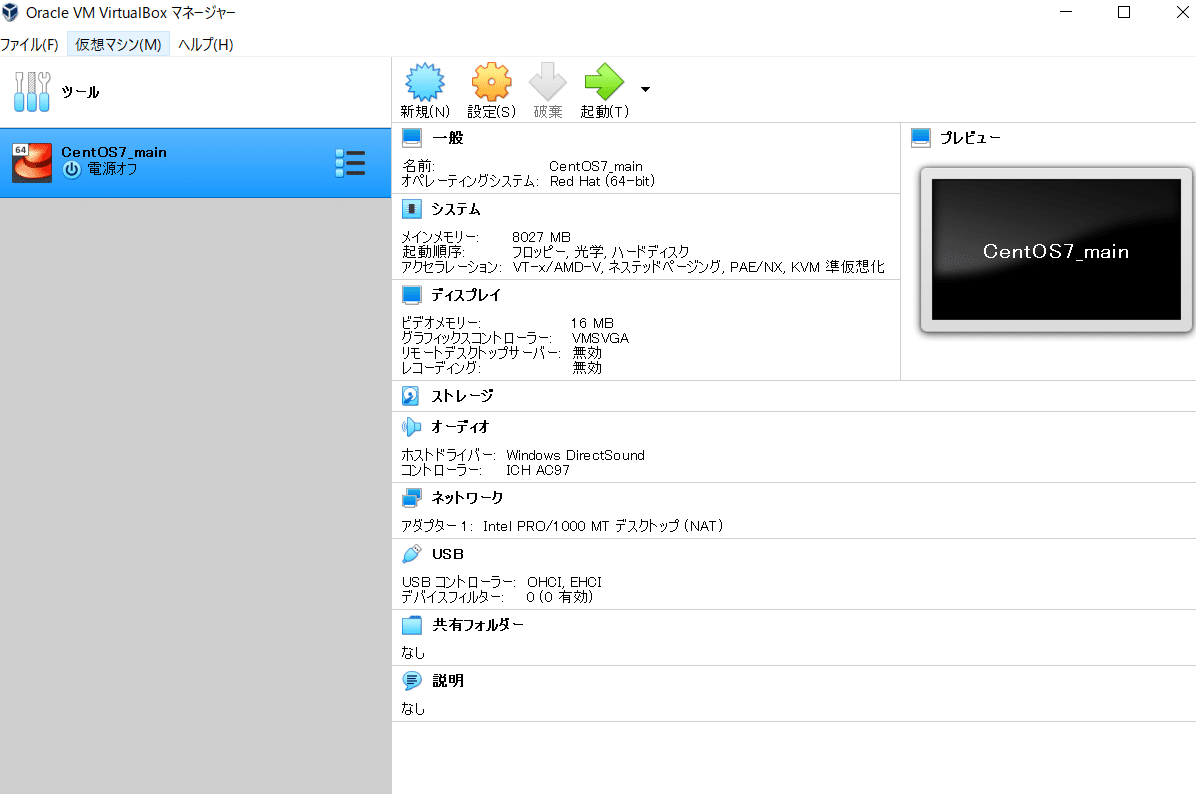Click the ストレージ disk icon

pos(410,396)
